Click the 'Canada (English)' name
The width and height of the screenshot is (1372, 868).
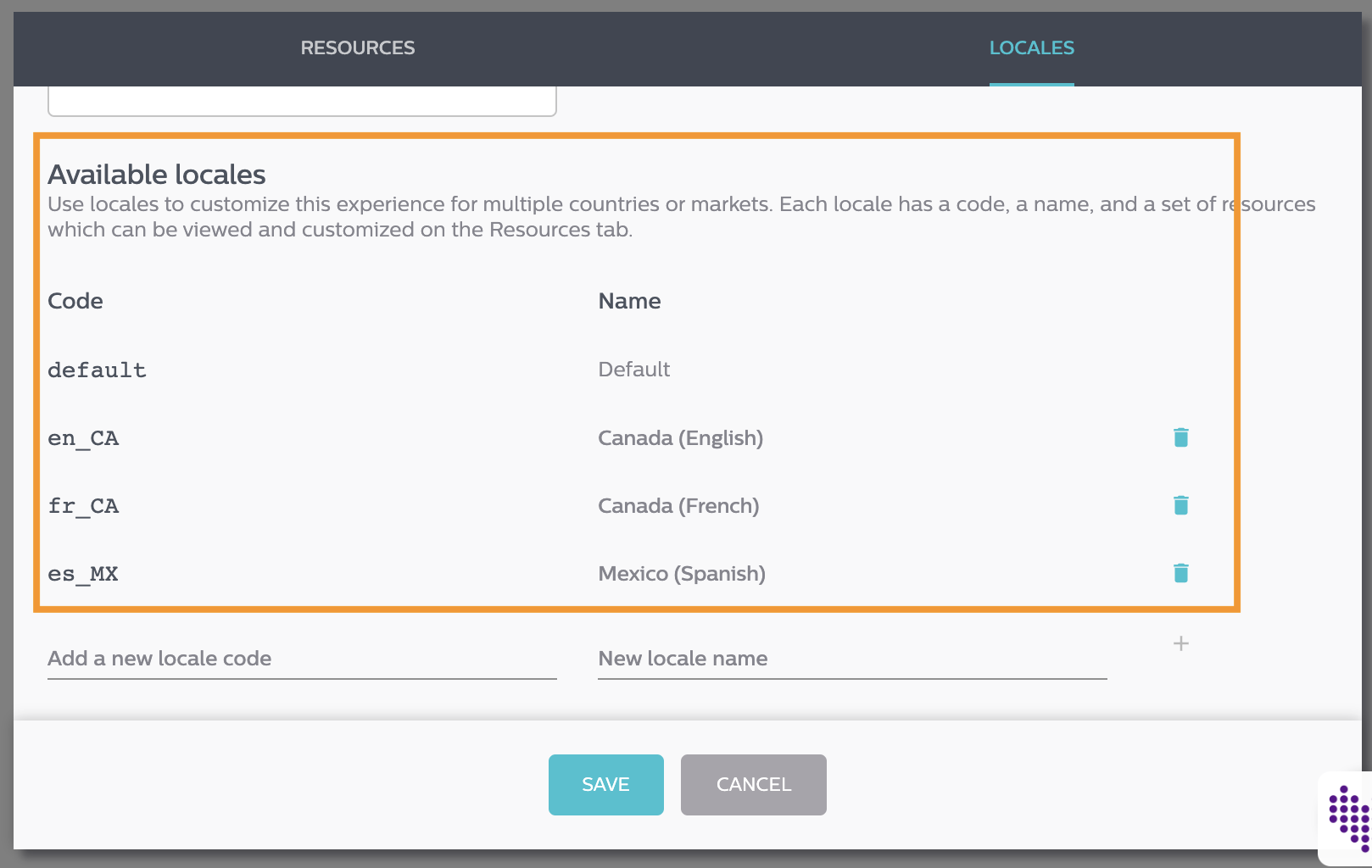680,438
